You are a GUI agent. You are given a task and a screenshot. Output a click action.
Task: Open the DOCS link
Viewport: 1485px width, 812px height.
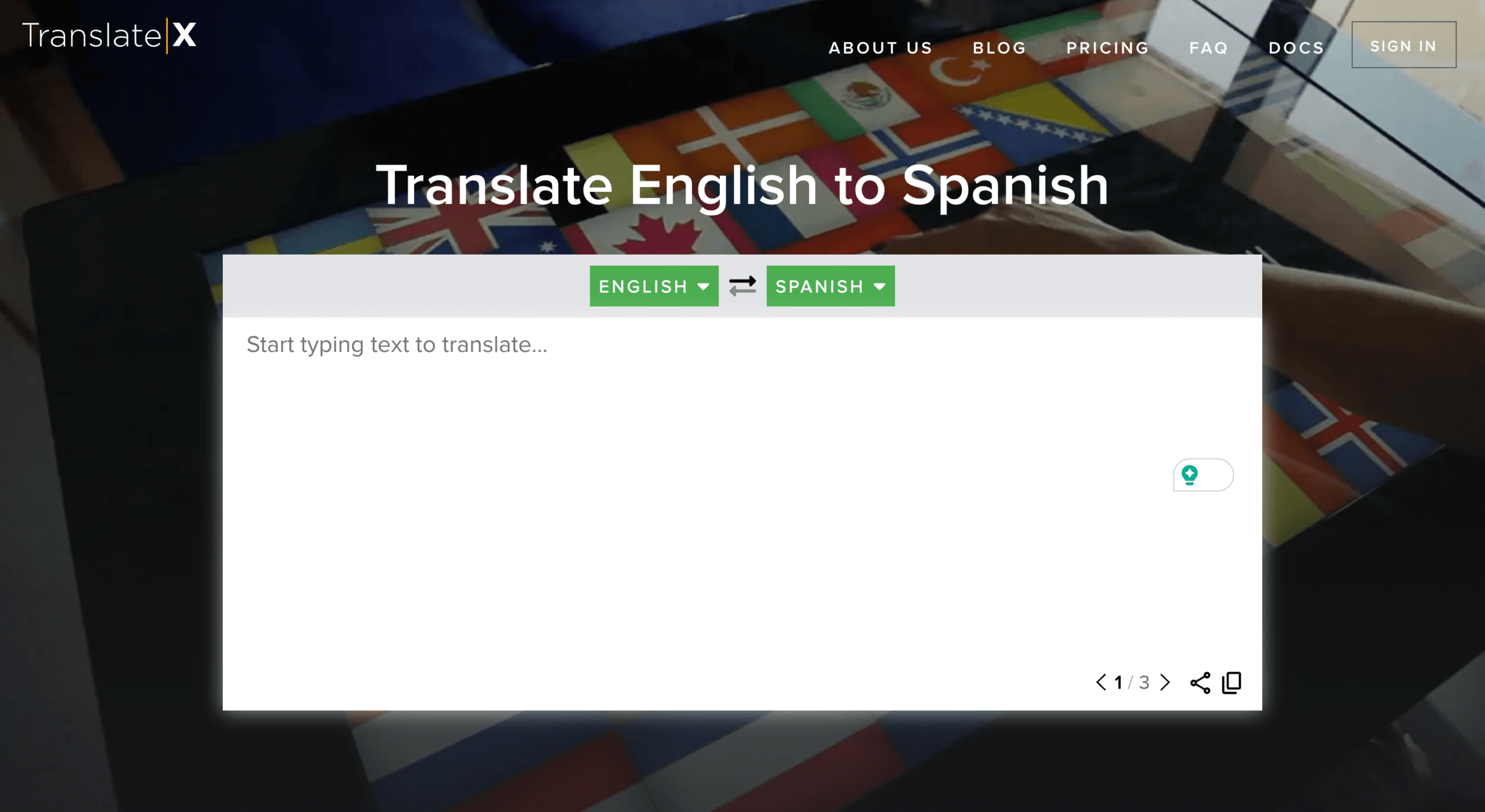click(x=1296, y=48)
